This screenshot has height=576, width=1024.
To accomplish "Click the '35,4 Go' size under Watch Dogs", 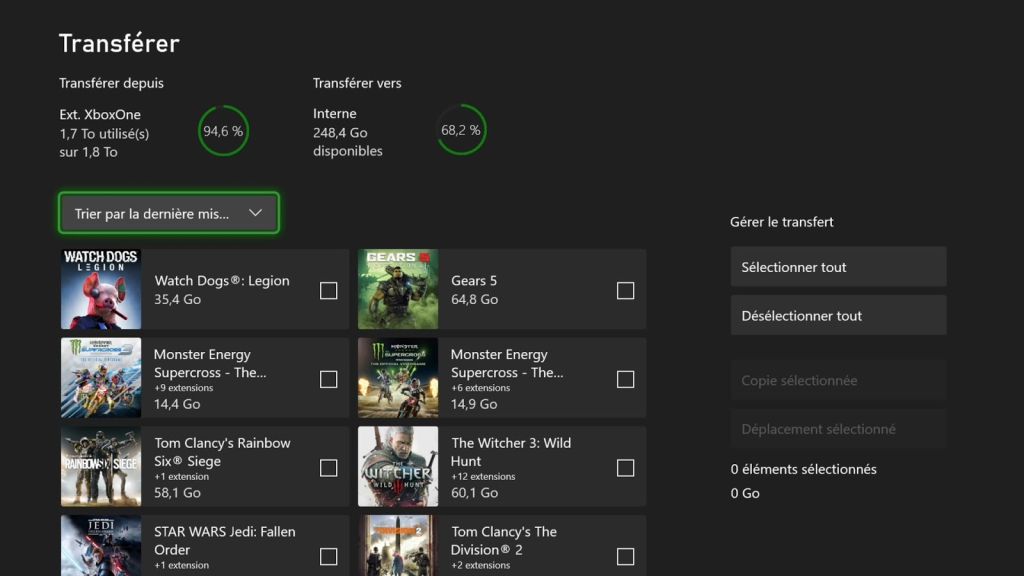I will (x=178, y=299).
